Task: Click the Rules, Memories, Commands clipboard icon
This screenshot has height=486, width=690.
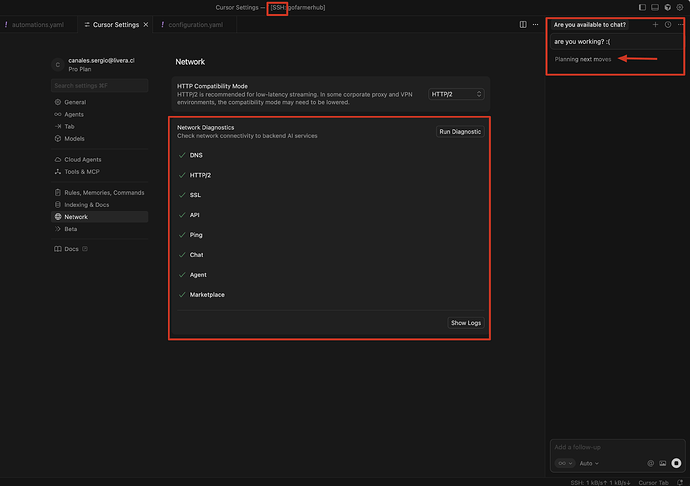Action: pos(58,192)
